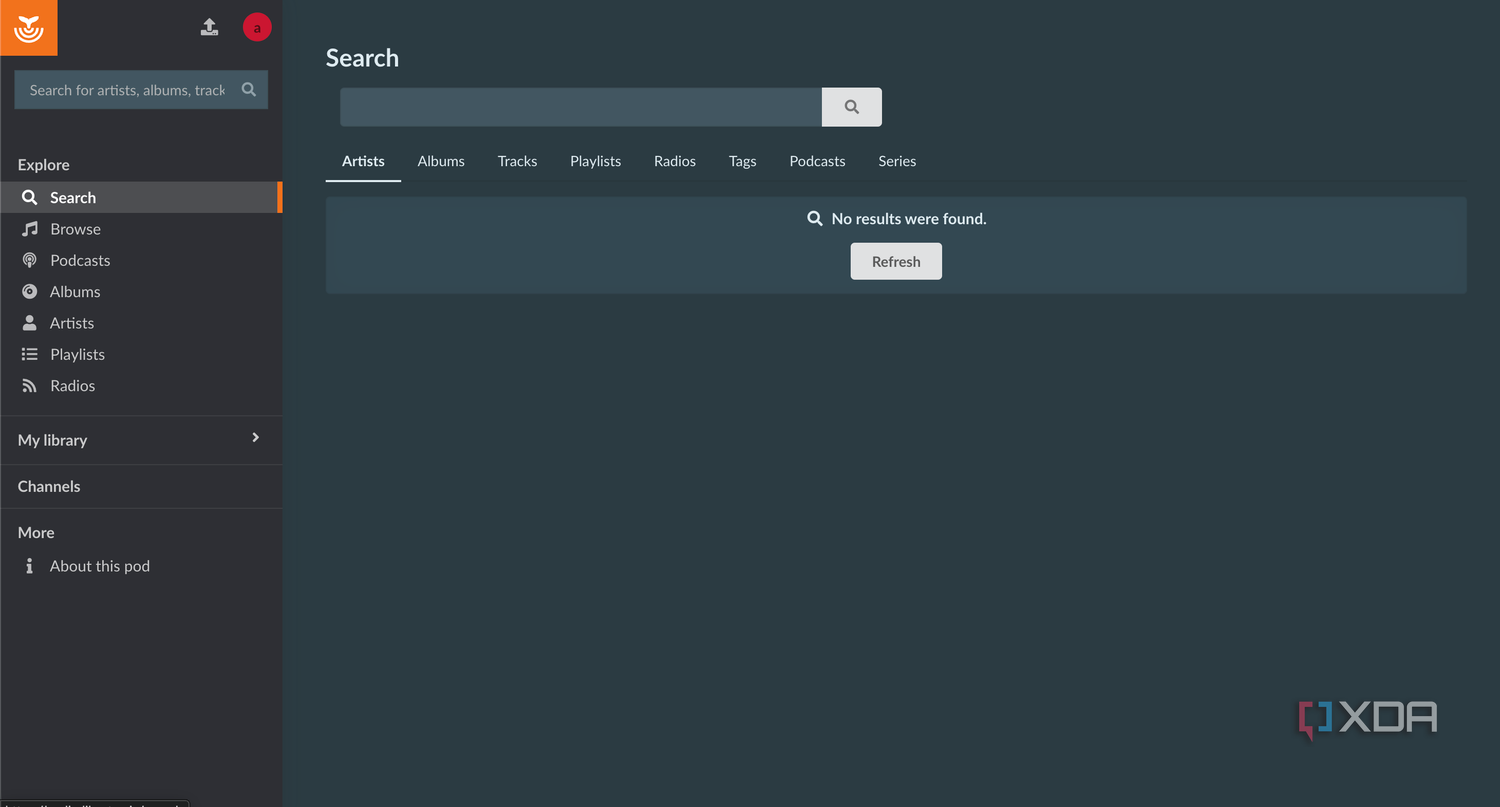Click the Radios feed icon
The height and width of the screenshot is (807, 1500).
tap(30, 386)
